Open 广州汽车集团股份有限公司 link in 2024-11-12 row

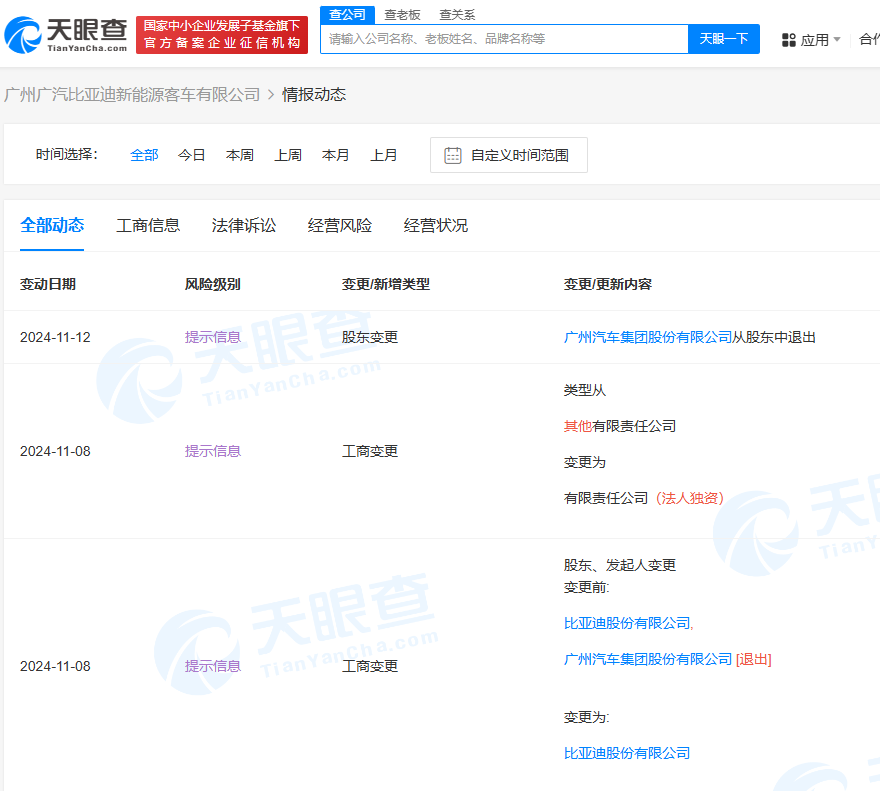tap(648, 337)
